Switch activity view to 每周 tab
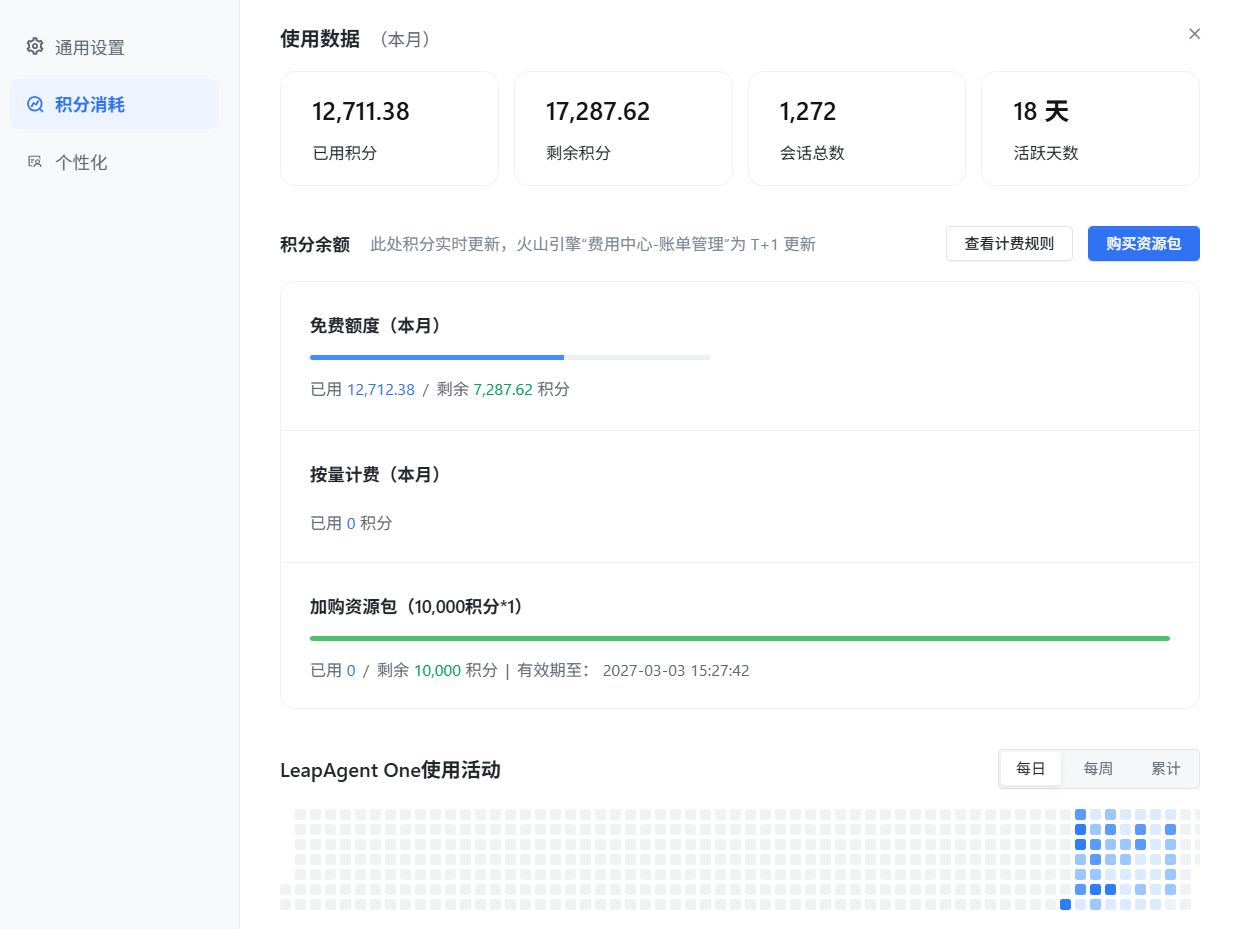Image resolution: width=1233 pixels, height=929 pixels. click(1098, 769)
